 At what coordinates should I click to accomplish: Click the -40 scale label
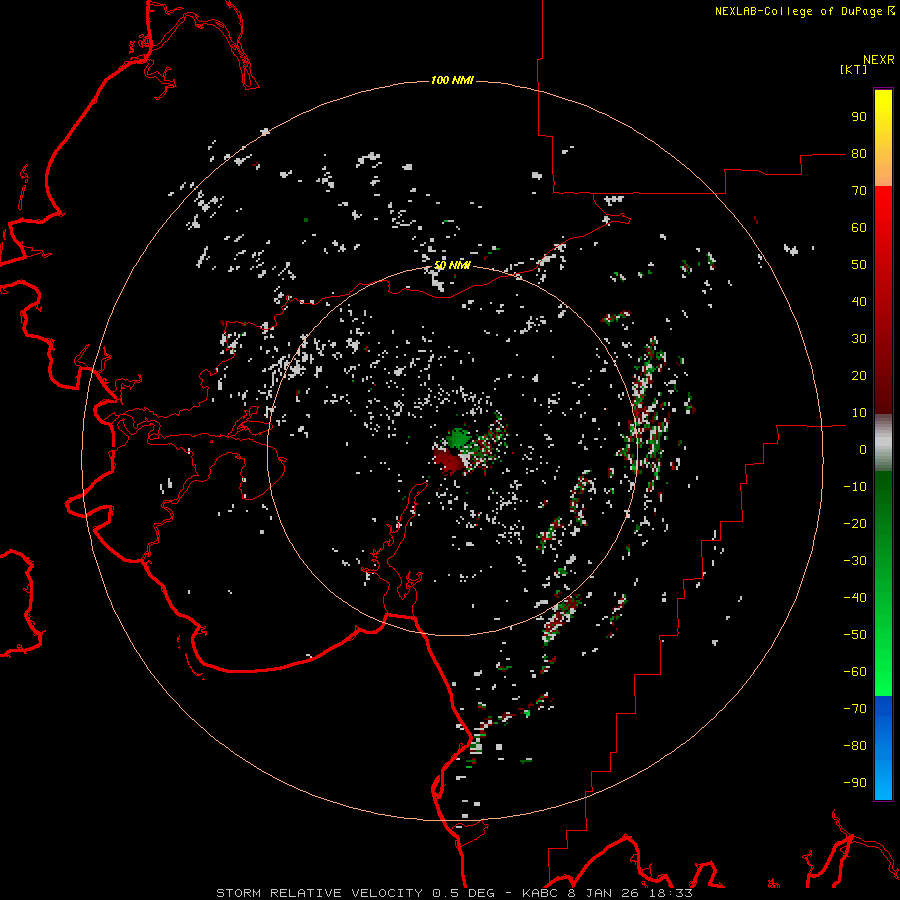pos(855,598)
